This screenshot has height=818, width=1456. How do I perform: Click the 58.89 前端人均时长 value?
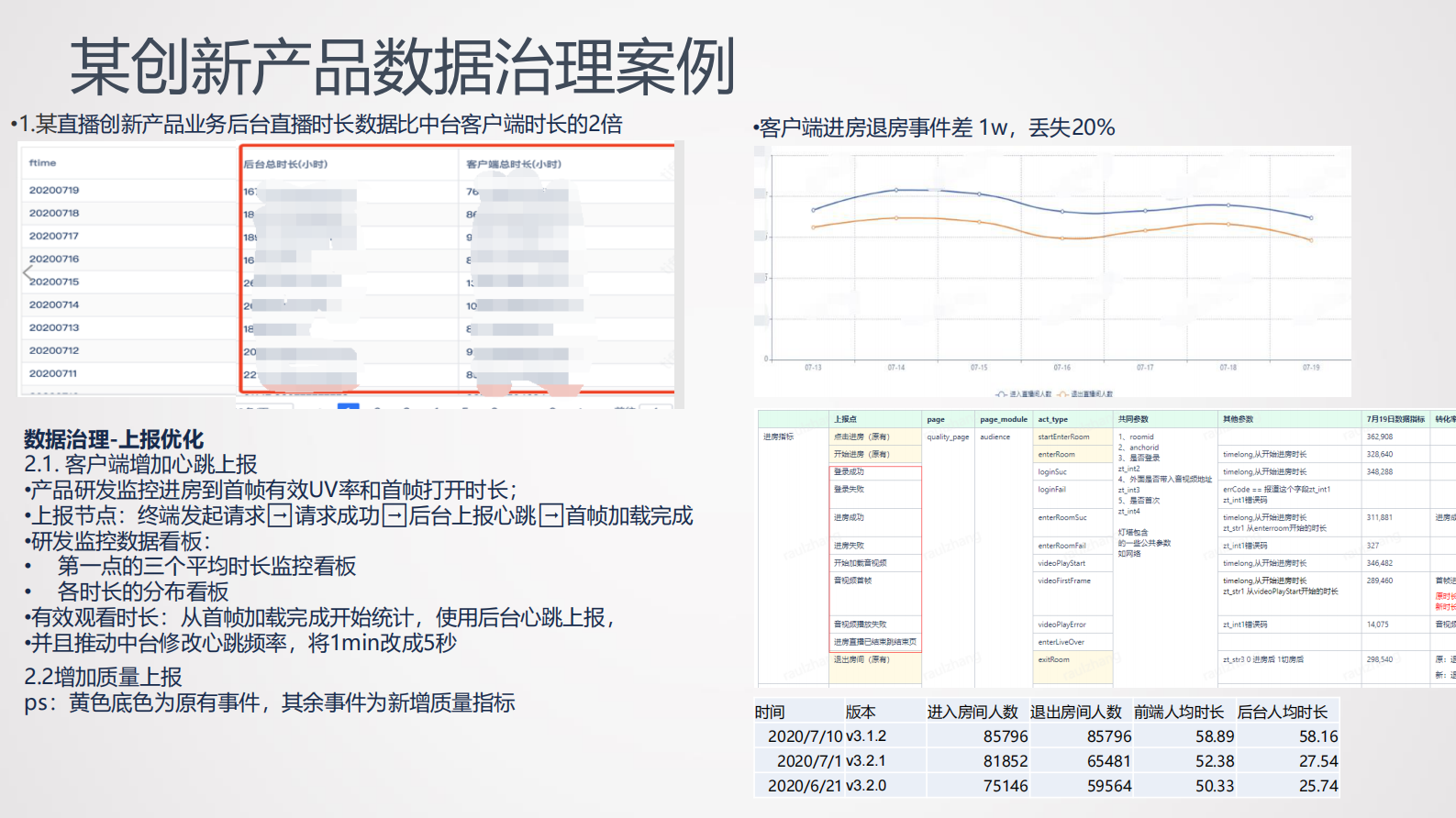[1215, 736]
